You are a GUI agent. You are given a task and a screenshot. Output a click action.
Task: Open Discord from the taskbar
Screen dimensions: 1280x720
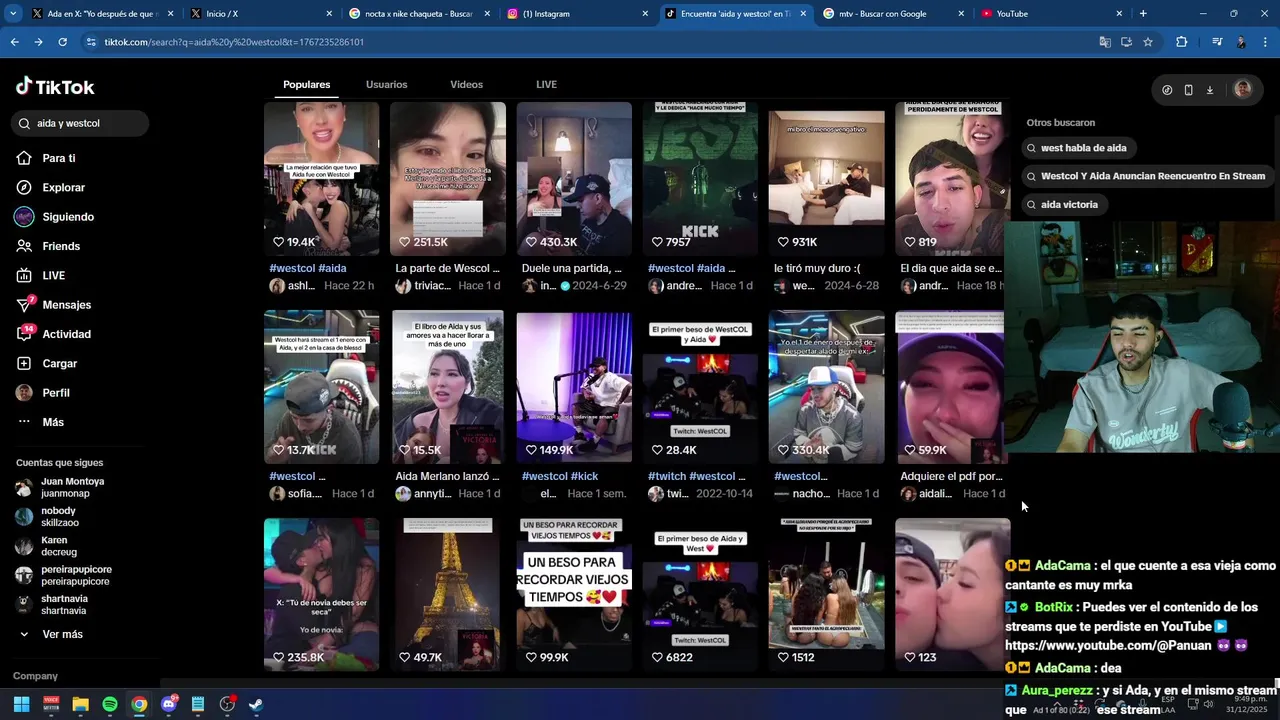(168, 704)
